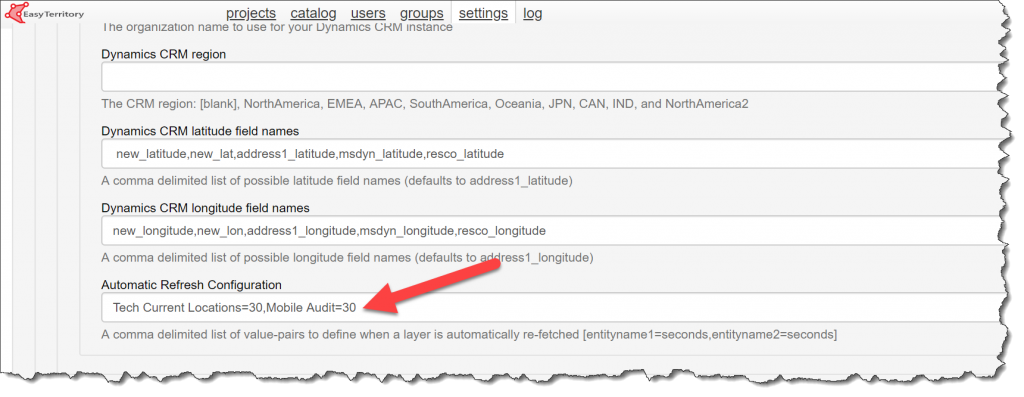Focus the Dynamics CRM region field
This screenshot has width=1024, height=397.
click(552, 78)
